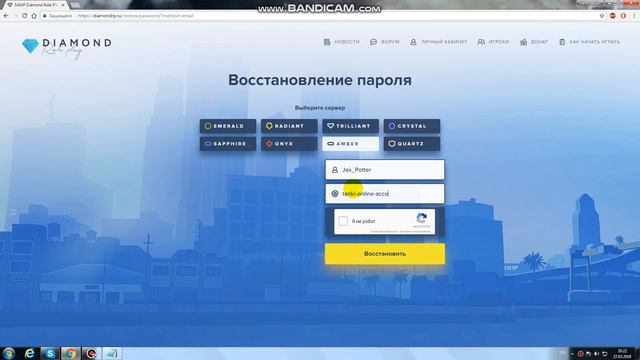Click the volume icon in system tray
The height and width of the screenshot is (360, 640).
pos(596,353)
